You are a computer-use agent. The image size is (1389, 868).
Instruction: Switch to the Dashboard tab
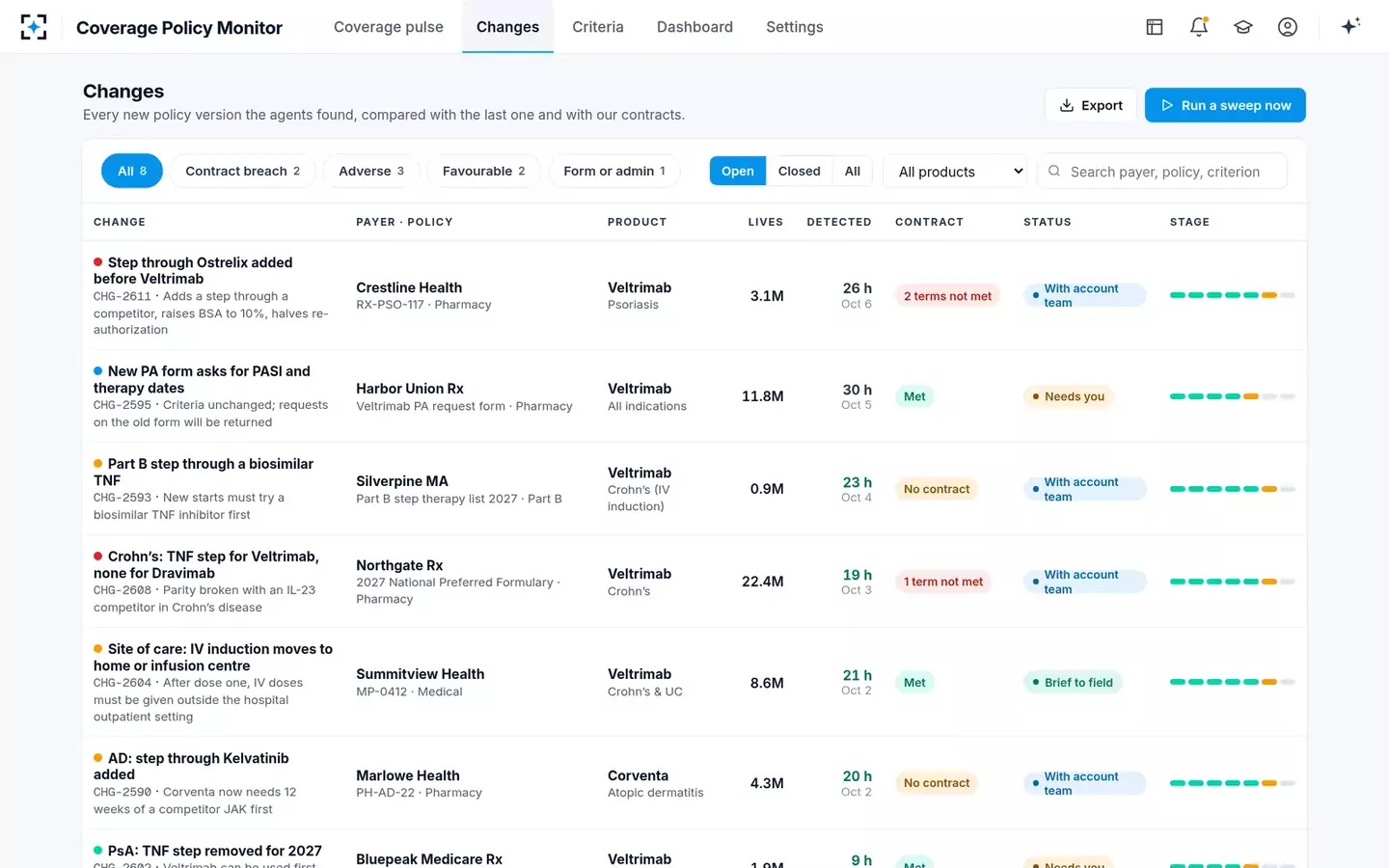694,27
